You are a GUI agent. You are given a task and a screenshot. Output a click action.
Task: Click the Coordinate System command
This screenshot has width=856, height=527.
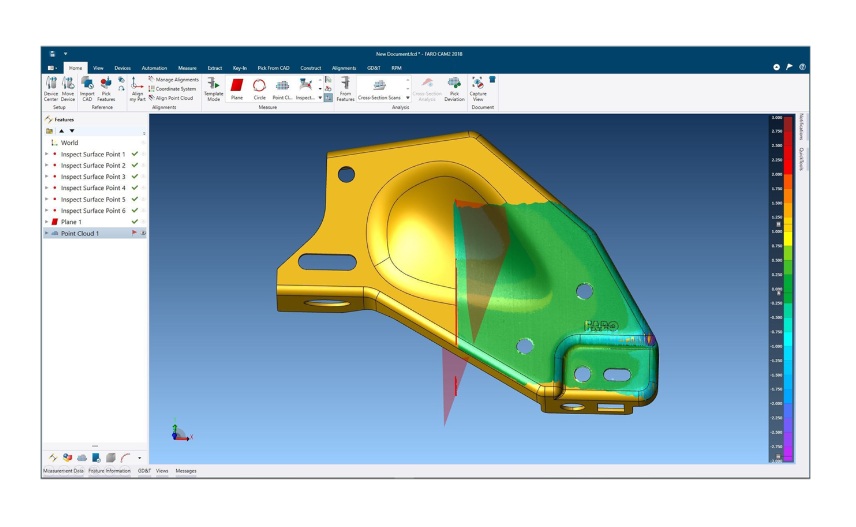coord(172,88)
